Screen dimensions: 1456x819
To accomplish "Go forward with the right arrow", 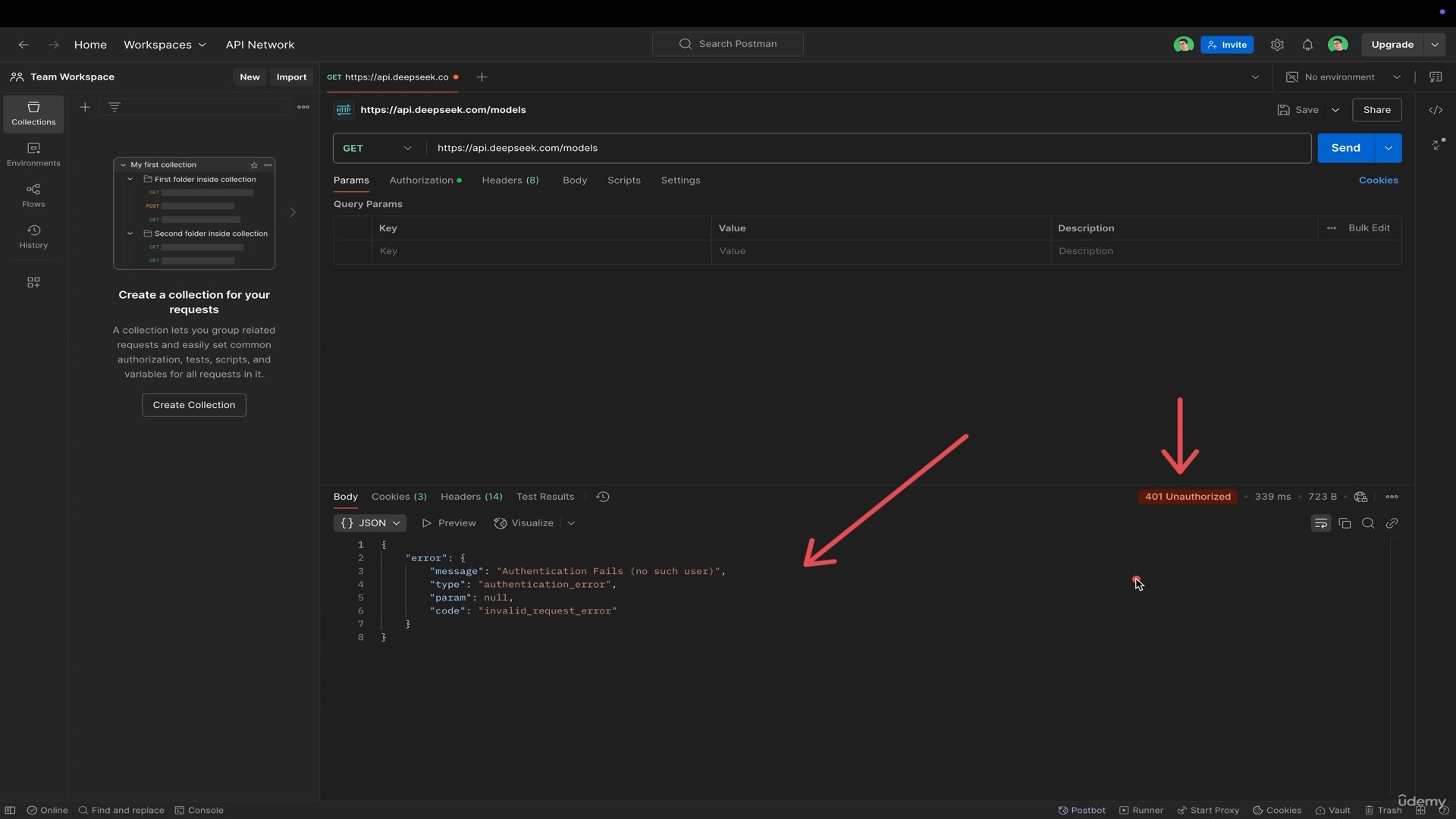I will (54, 45).
